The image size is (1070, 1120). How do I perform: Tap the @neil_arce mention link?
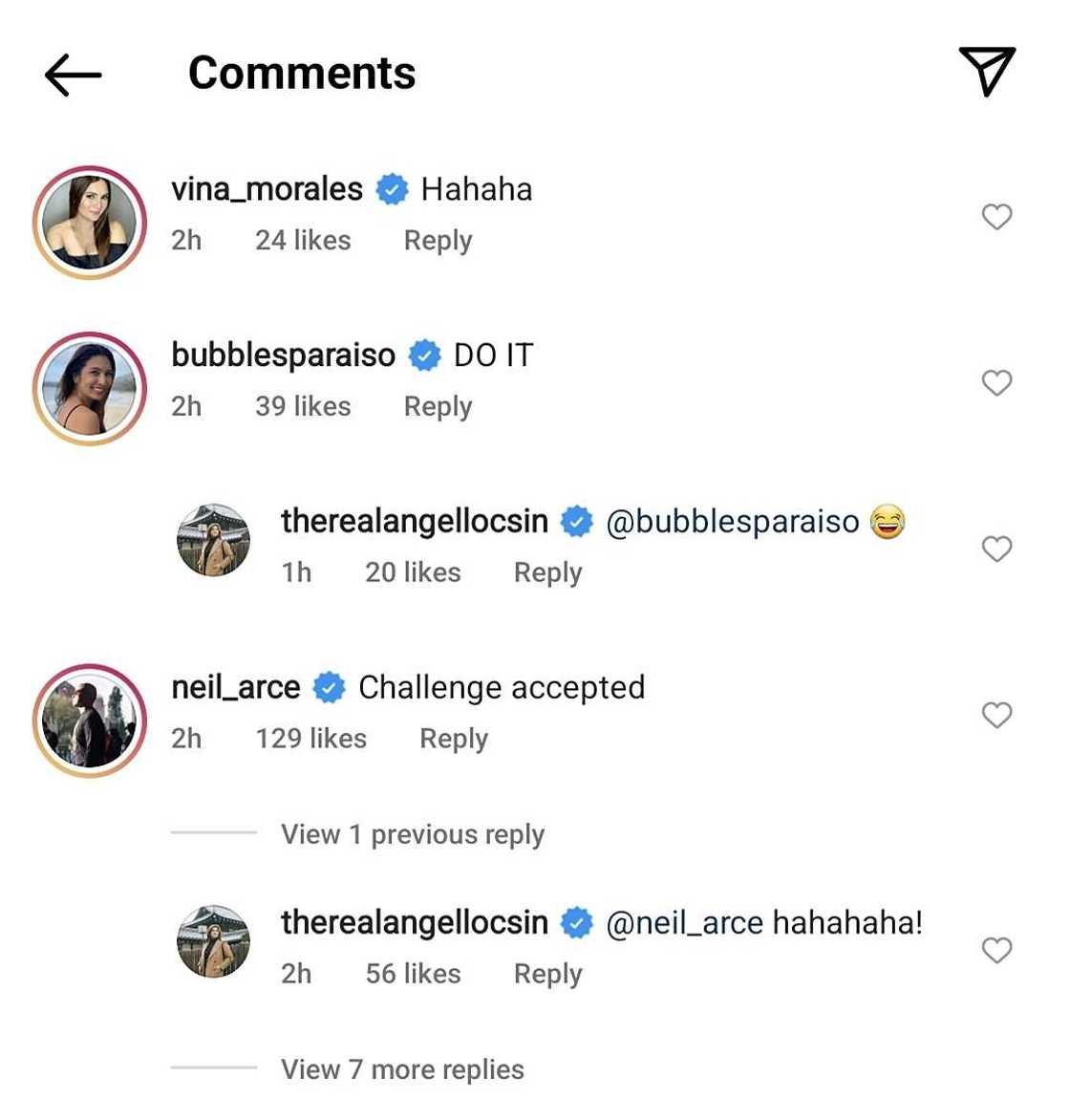684,923
